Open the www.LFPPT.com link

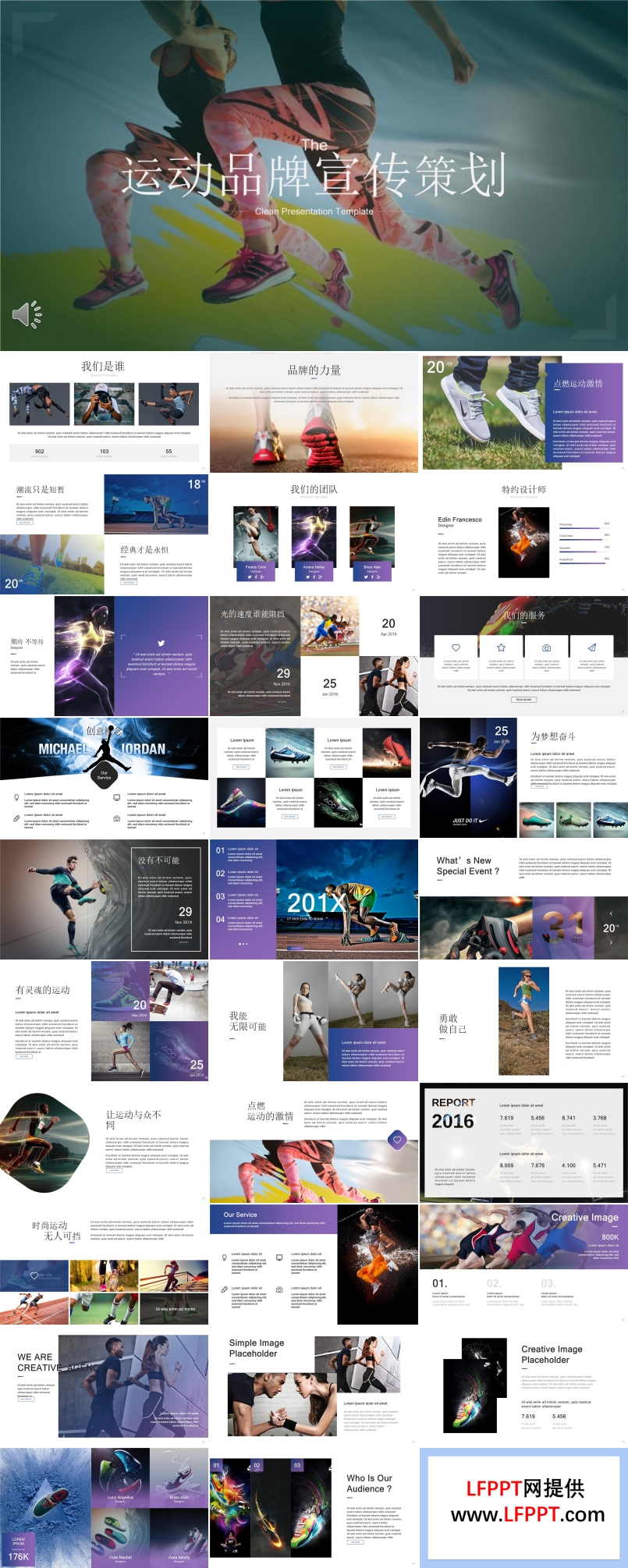(527, 1514)
